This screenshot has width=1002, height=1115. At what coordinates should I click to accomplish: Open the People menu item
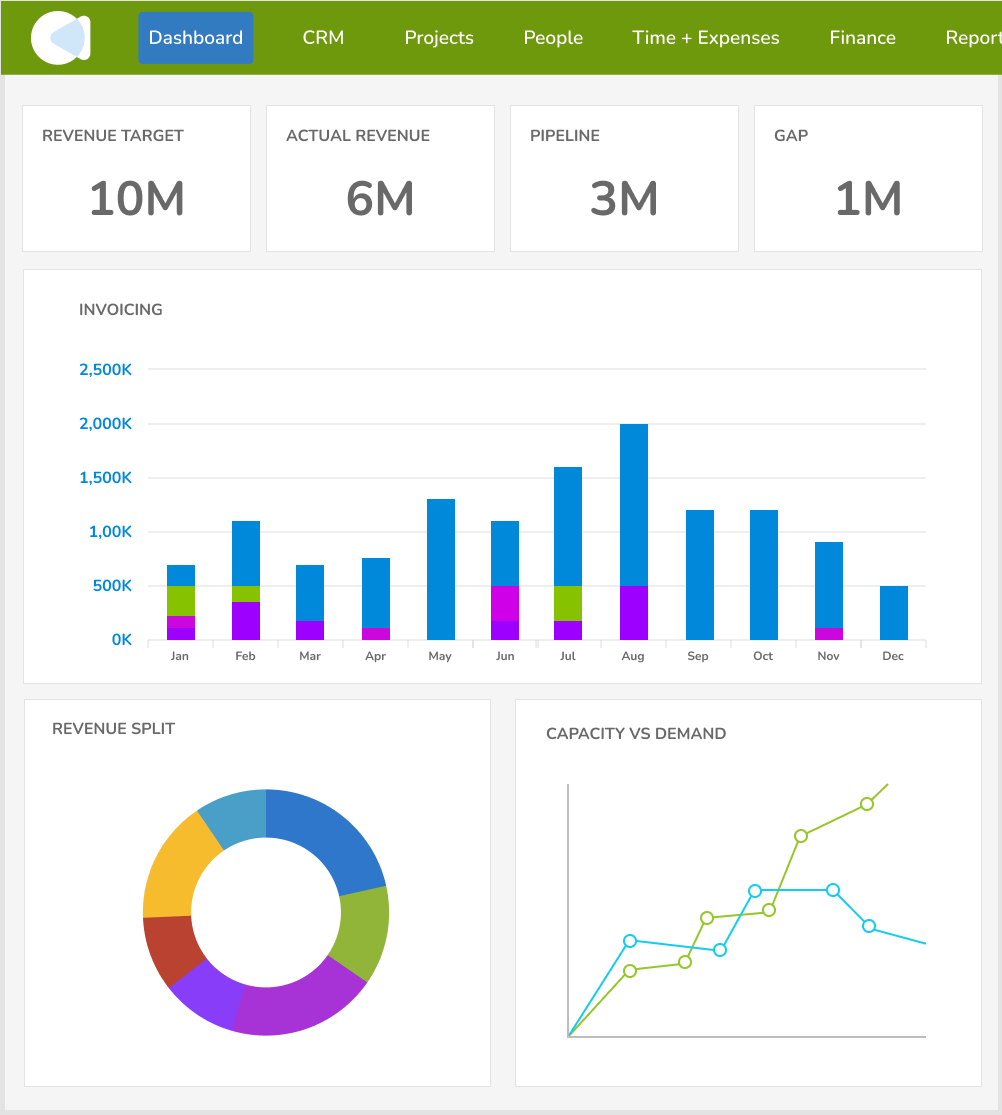[553, 38]
